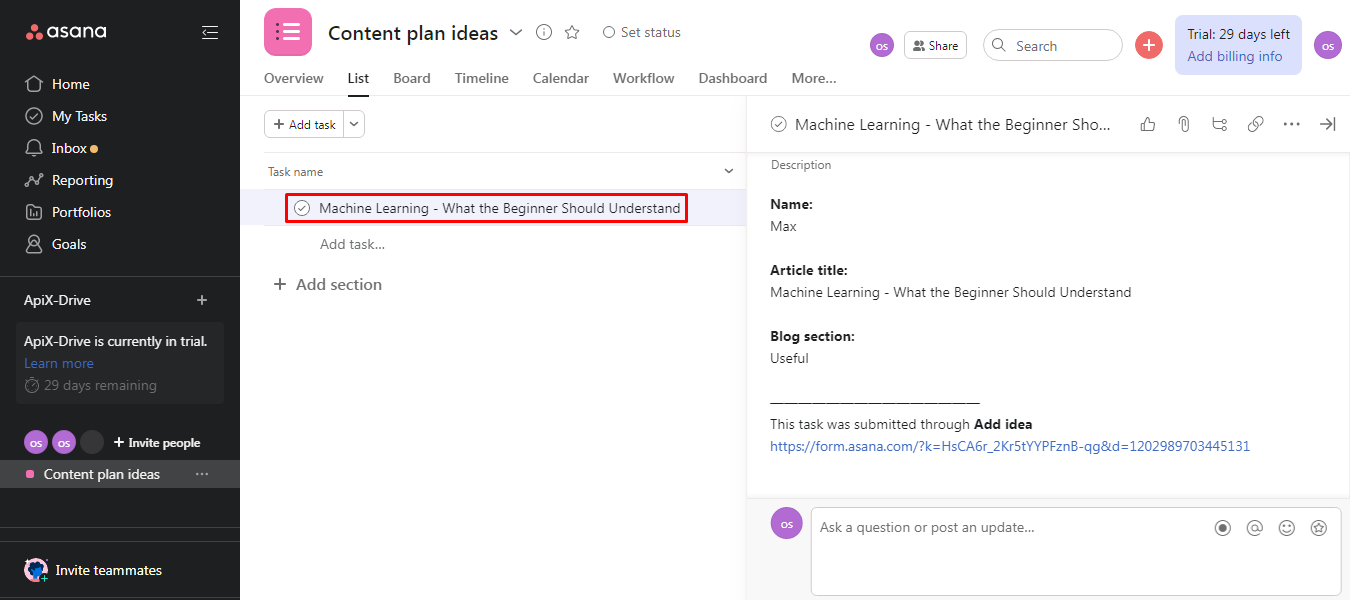
Task: Expand the Add task dropdown arrow
Action: (x=353, y=123)
